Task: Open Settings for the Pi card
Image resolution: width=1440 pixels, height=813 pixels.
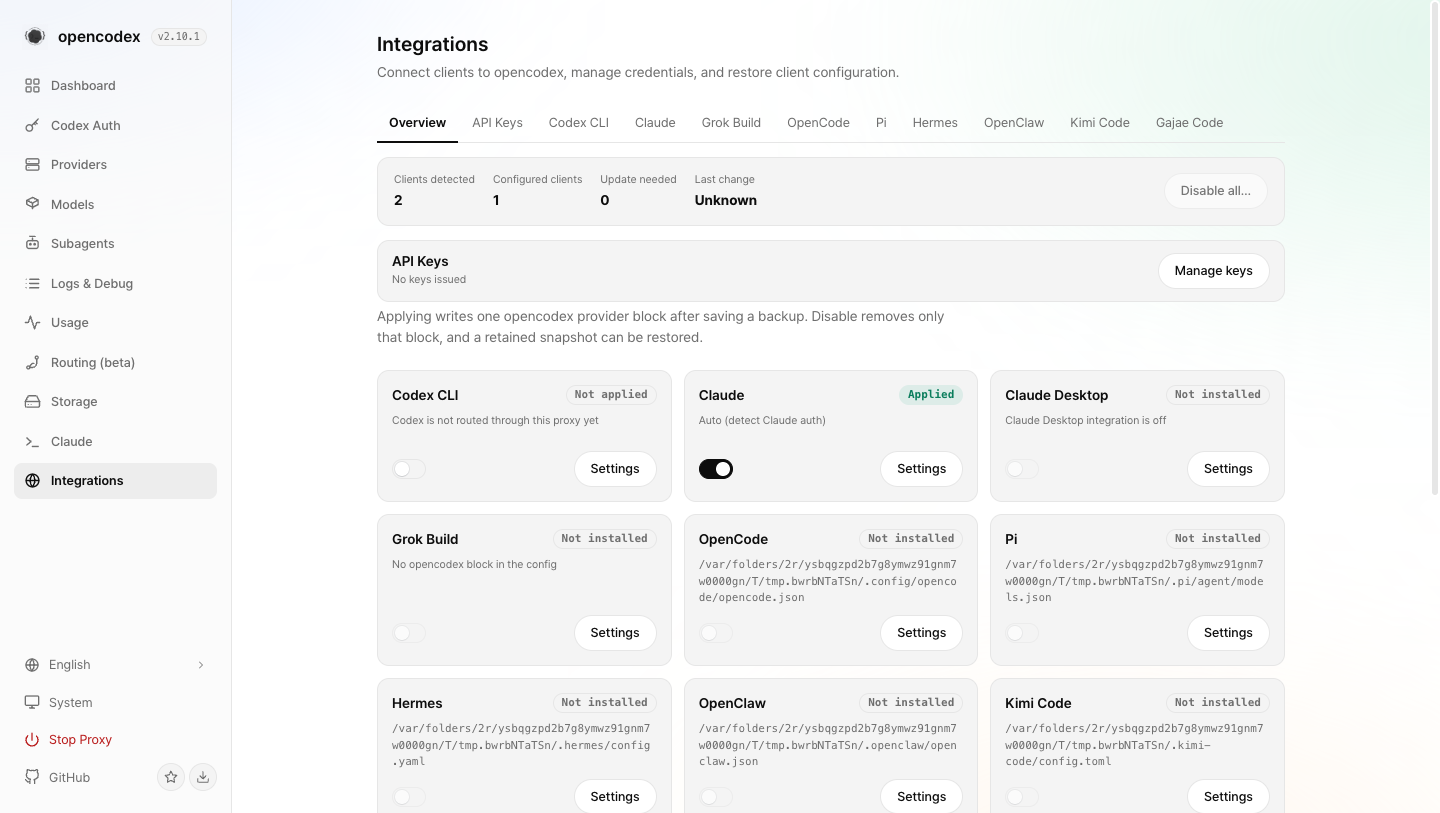Action: coord(1228,633)
